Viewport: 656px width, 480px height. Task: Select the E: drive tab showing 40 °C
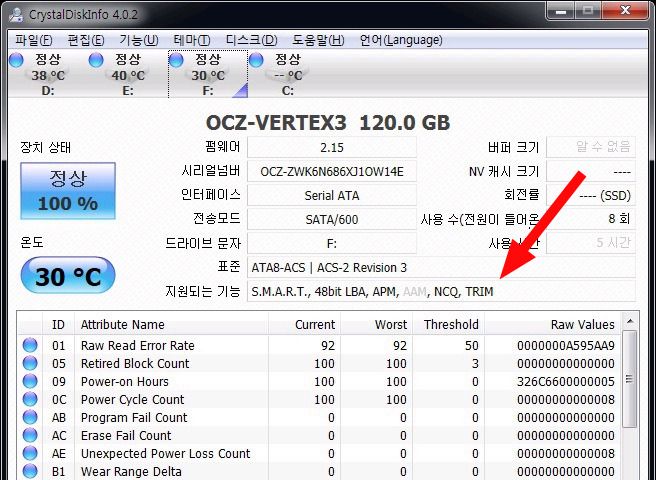coord(128,74)
